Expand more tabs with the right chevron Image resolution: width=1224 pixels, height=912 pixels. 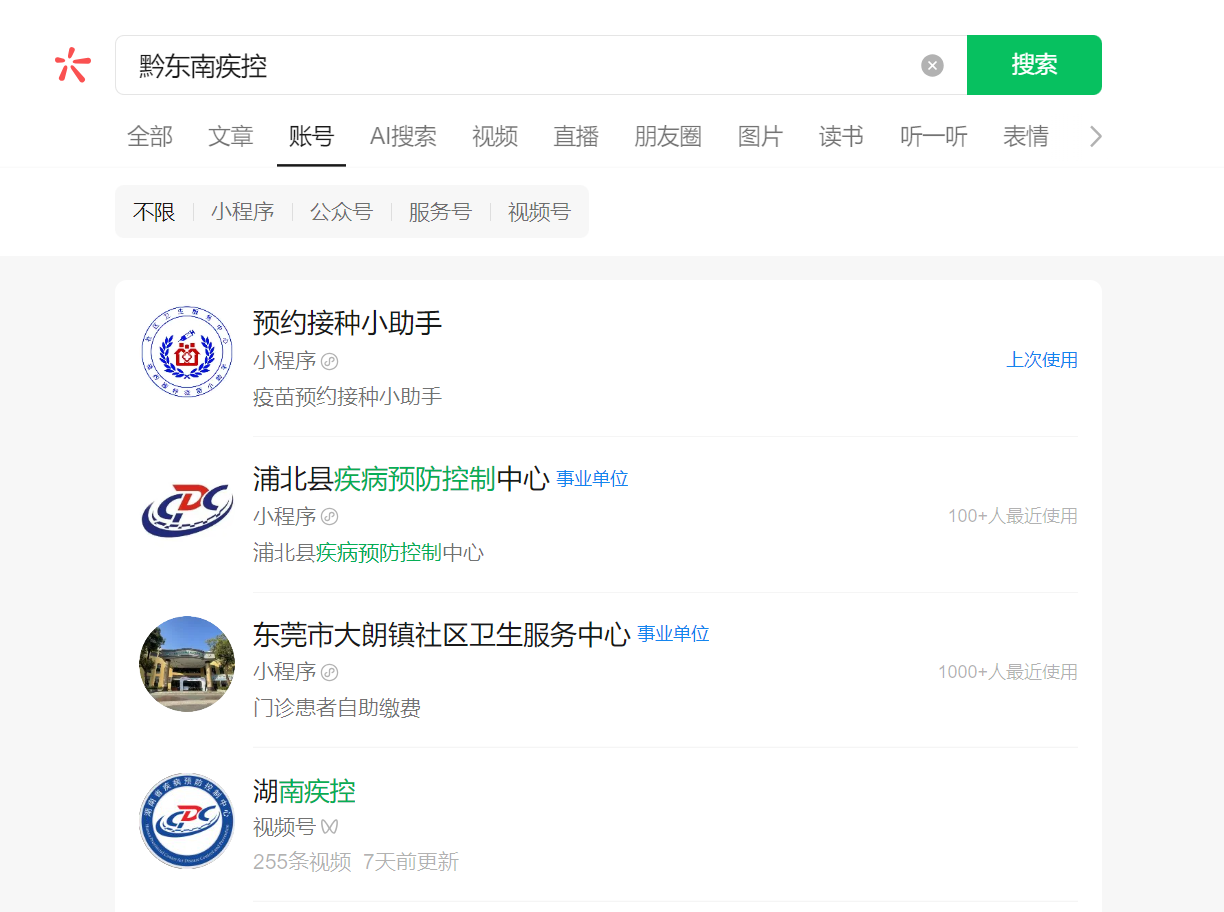click(1095, 137)
